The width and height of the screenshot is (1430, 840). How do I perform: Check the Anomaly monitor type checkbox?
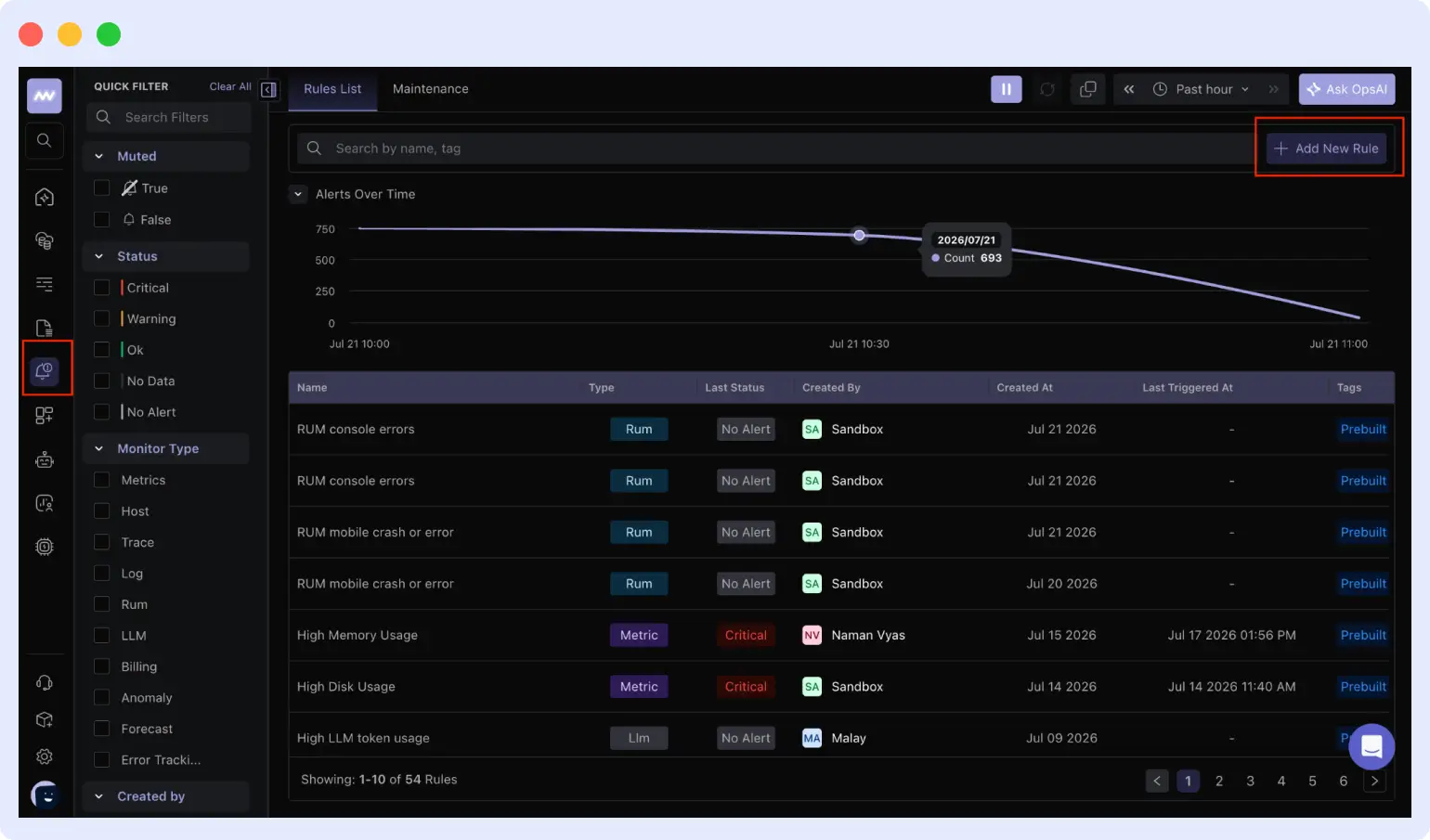102,698
